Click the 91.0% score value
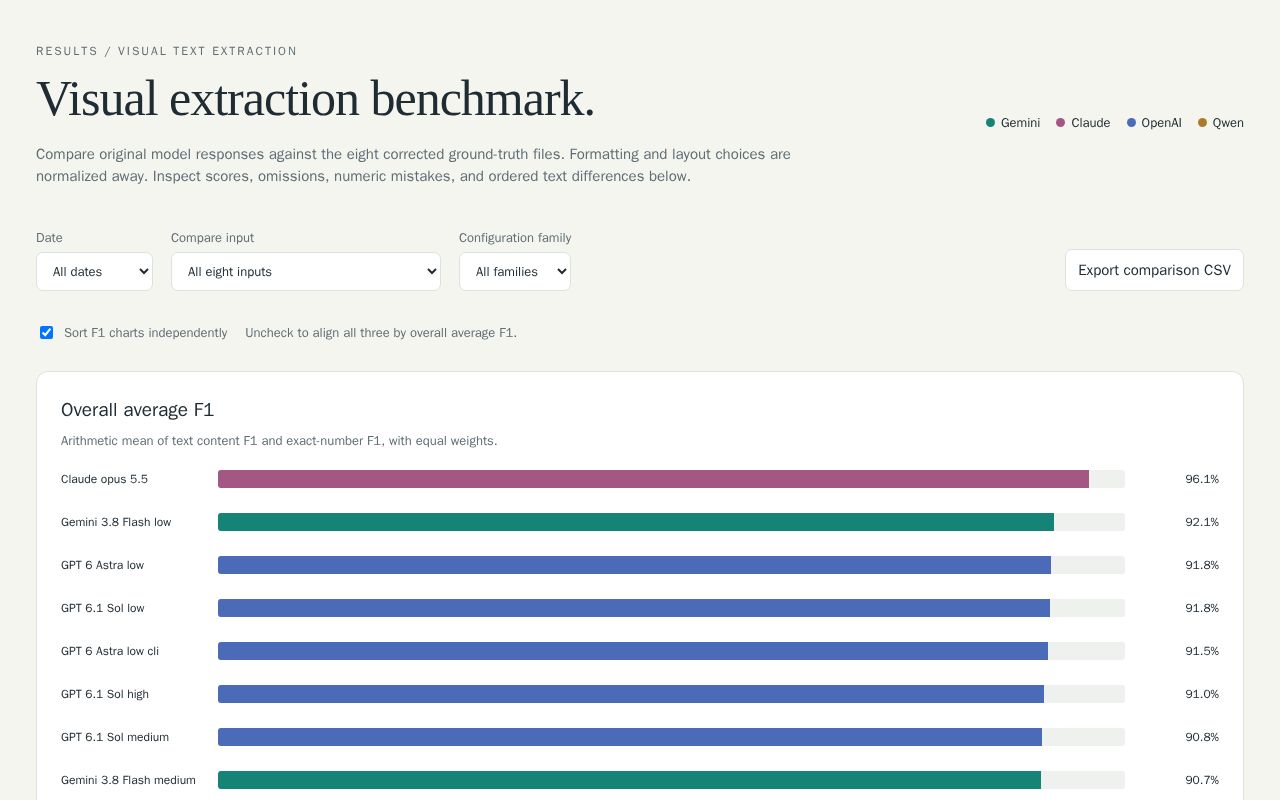1280x800 pixels. [1202, 694]
